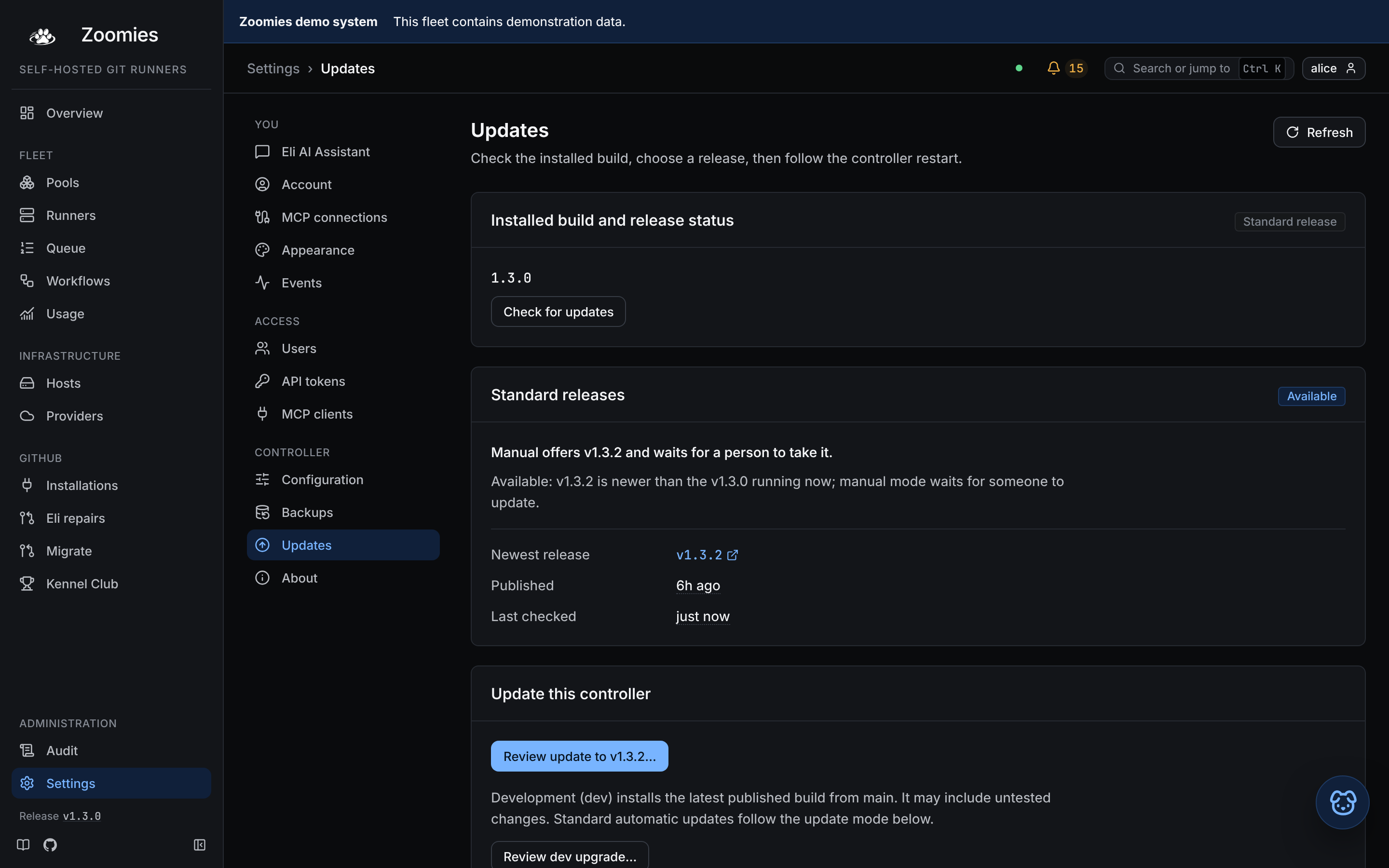The image size is (1389, 868).
Task: Open the Configuration page
Action: tap(343, 479)
